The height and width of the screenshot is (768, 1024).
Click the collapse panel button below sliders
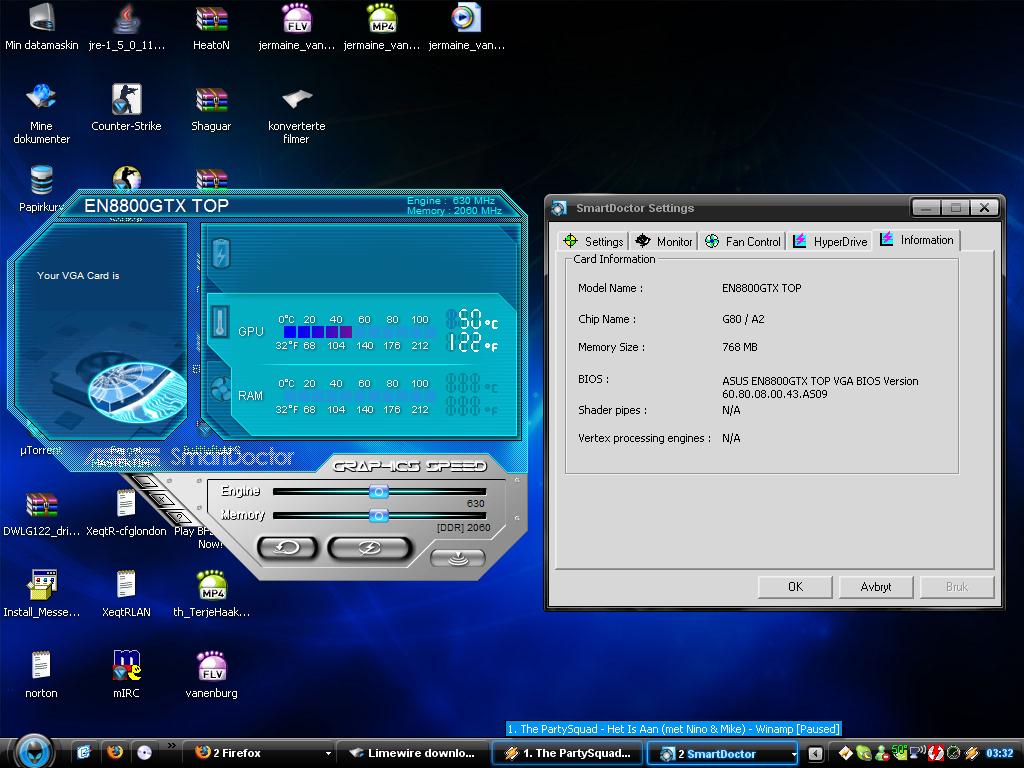click(x=458, y=558)
